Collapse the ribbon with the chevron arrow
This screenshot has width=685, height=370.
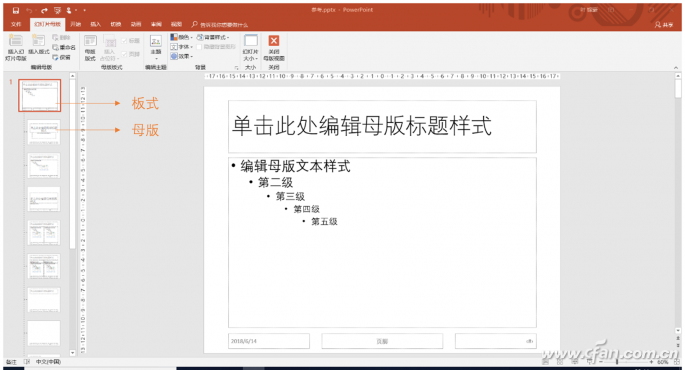click(x=676, y=68)
